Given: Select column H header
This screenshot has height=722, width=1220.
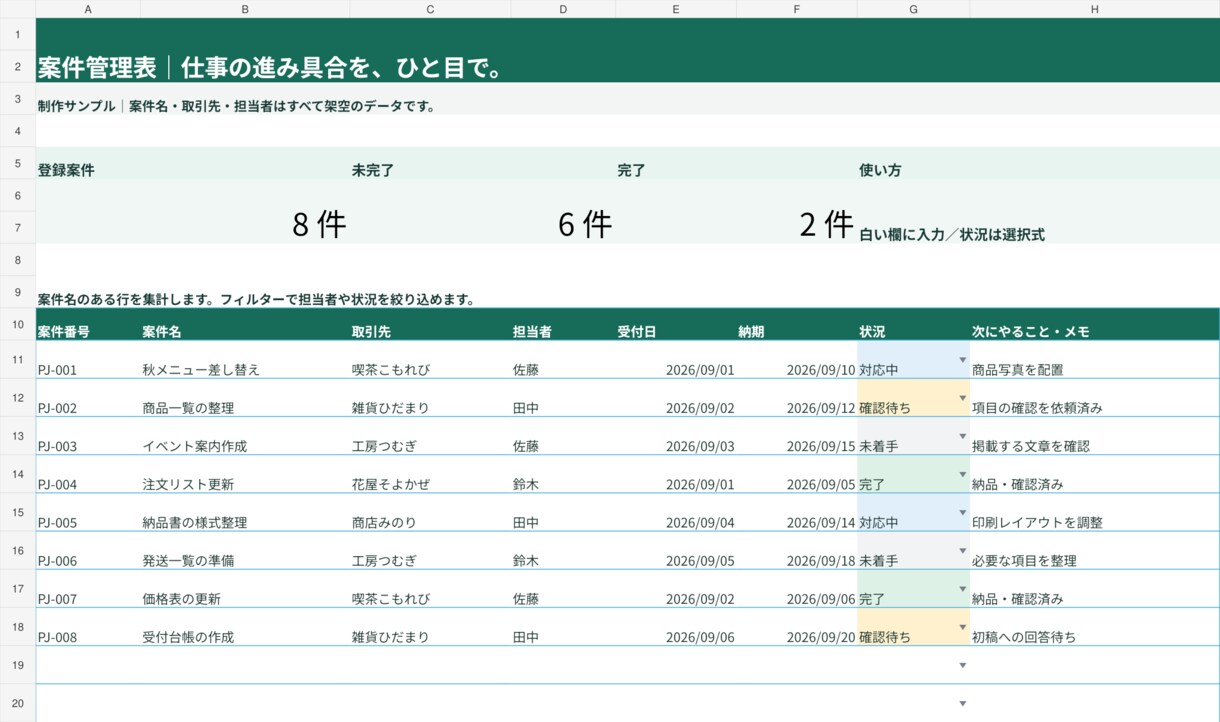Looking at the screenshot, I should [x=1095, y=9].
